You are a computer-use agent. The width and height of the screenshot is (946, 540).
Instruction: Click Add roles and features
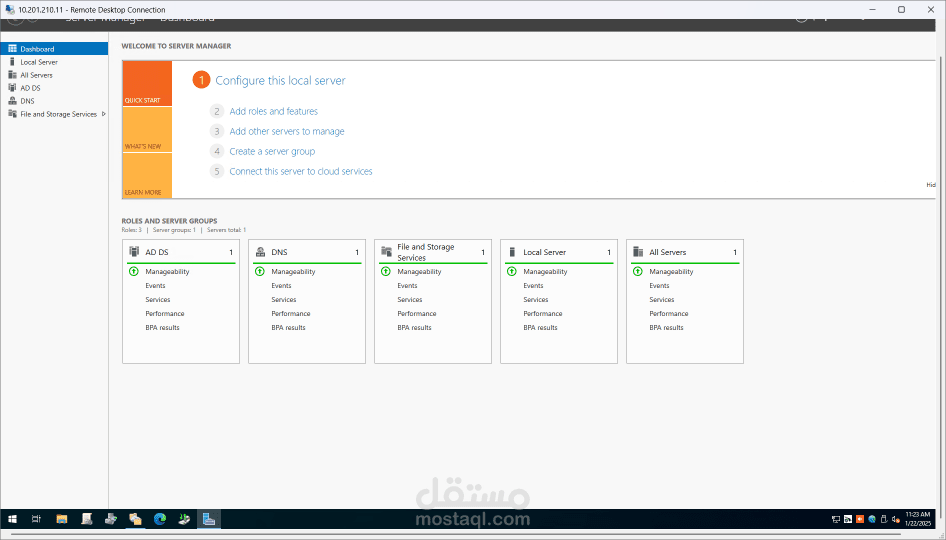(273, 112)
